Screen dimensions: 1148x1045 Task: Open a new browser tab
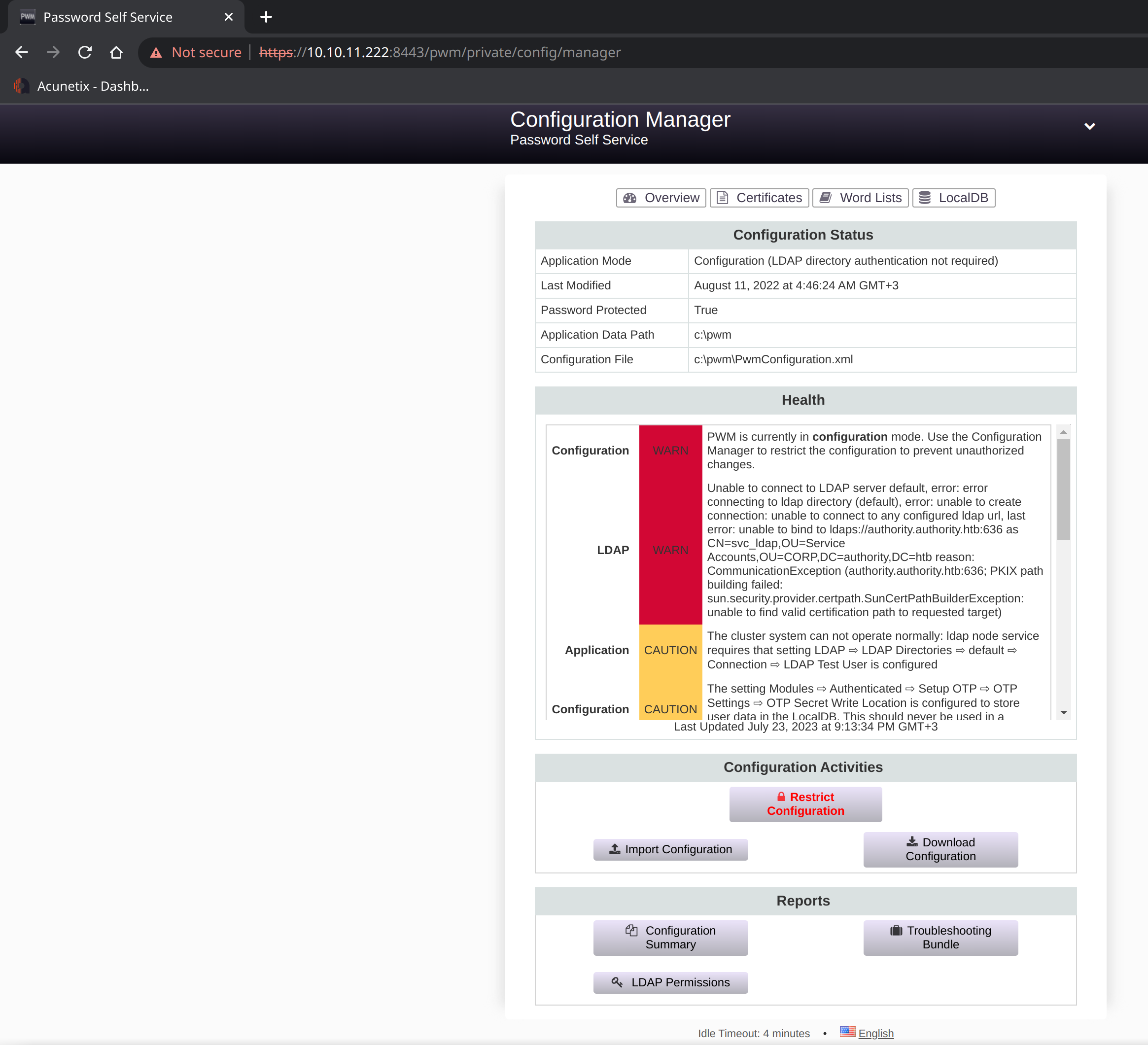tap(266, 17)
